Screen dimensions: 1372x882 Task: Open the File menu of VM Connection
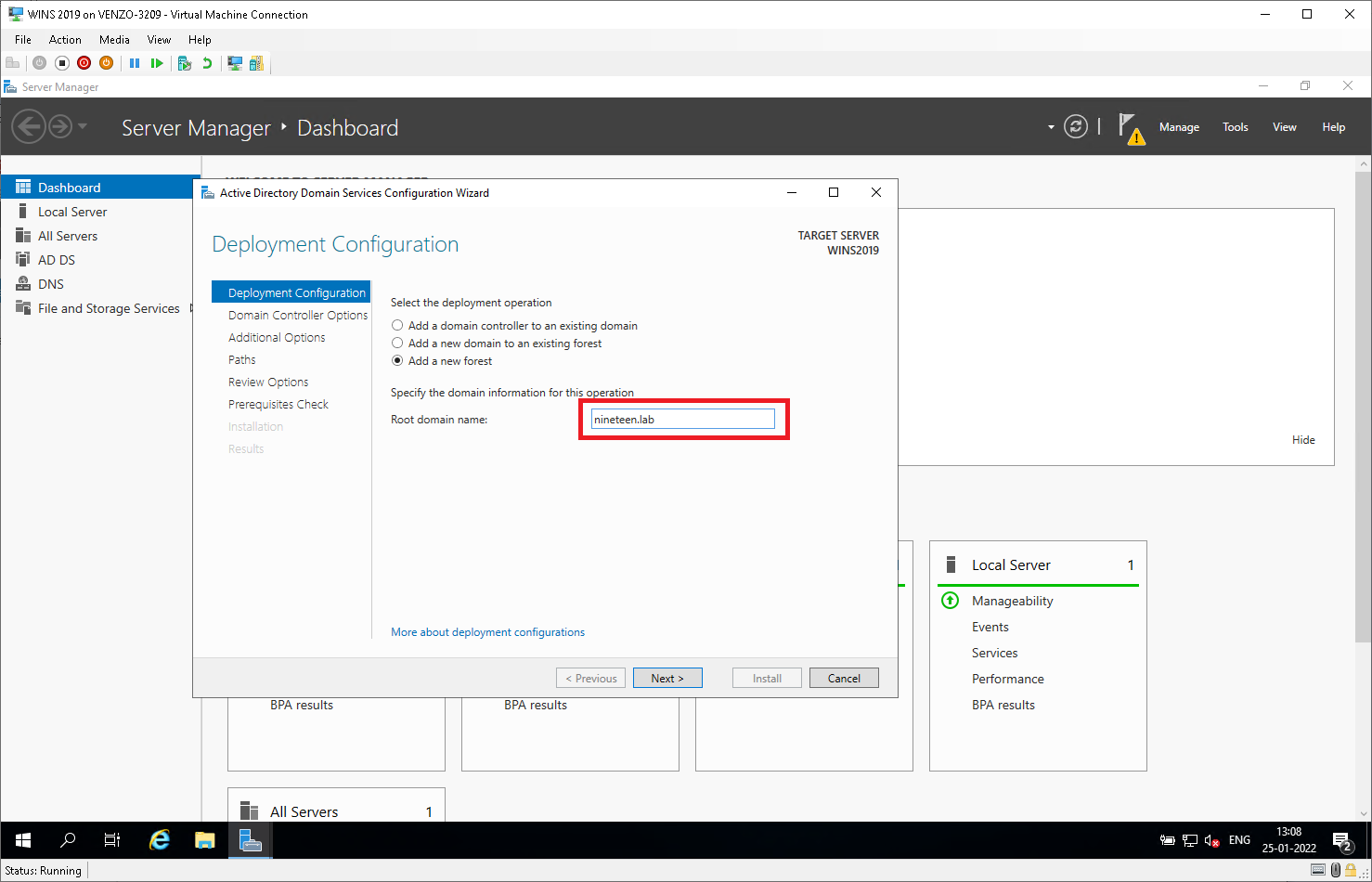(23, 40)
